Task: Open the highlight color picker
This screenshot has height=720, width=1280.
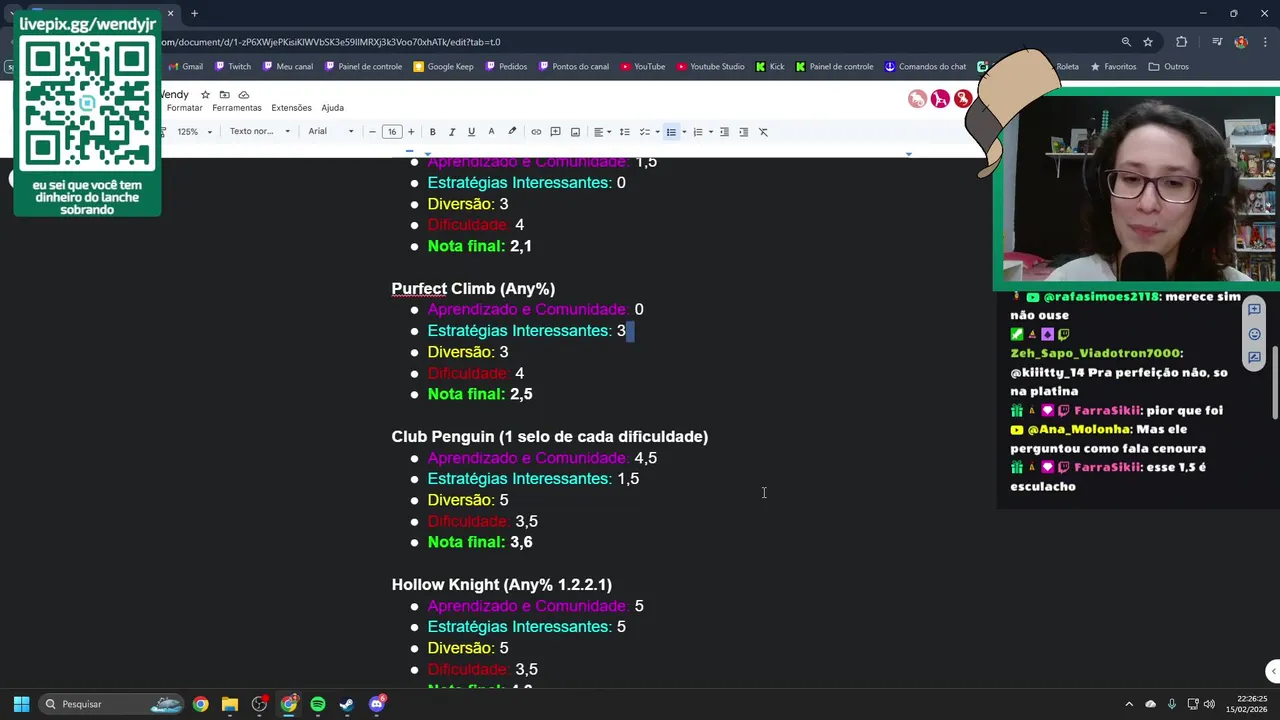Action: tap(512, 132)
